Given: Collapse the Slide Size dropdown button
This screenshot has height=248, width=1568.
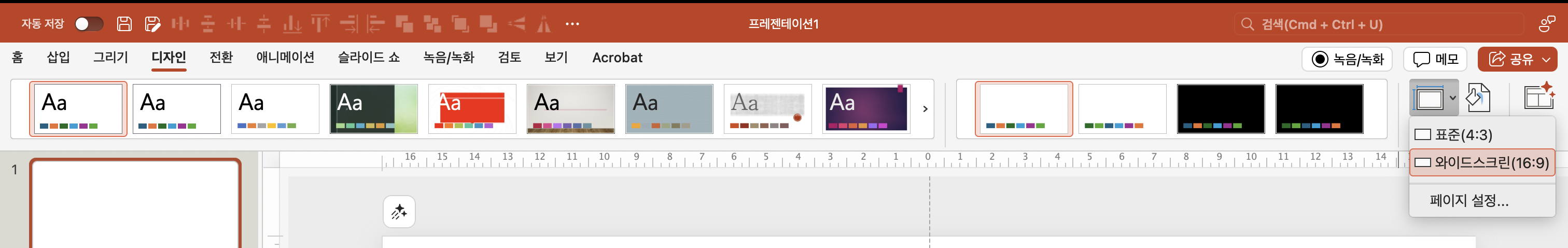Looking at the screenshot, I should [1434, 98].
